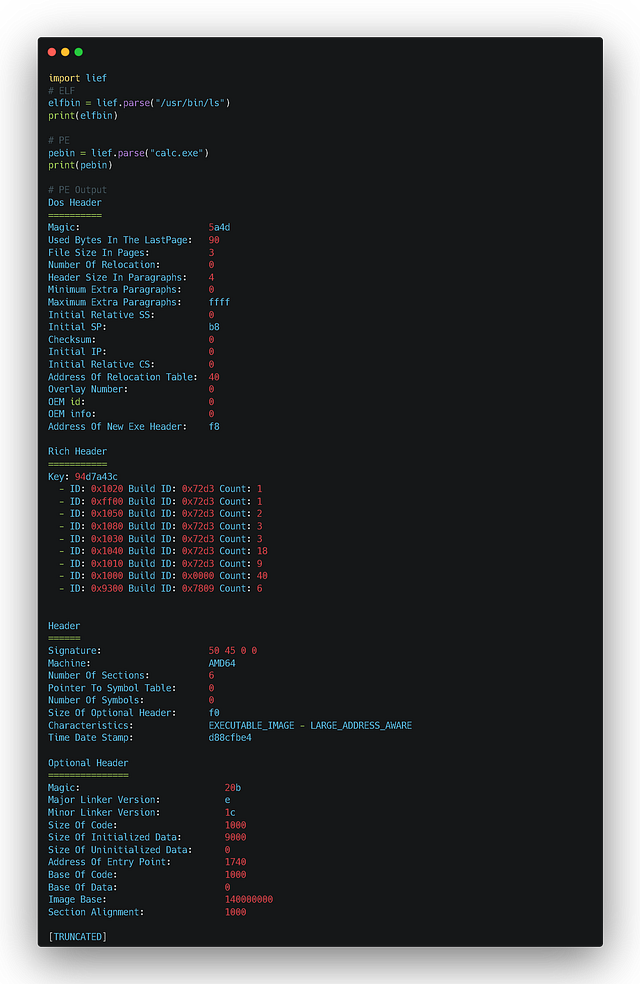Select Build ID '0x7809'
This screenshot has height=984, width=640.
[198, 589]
